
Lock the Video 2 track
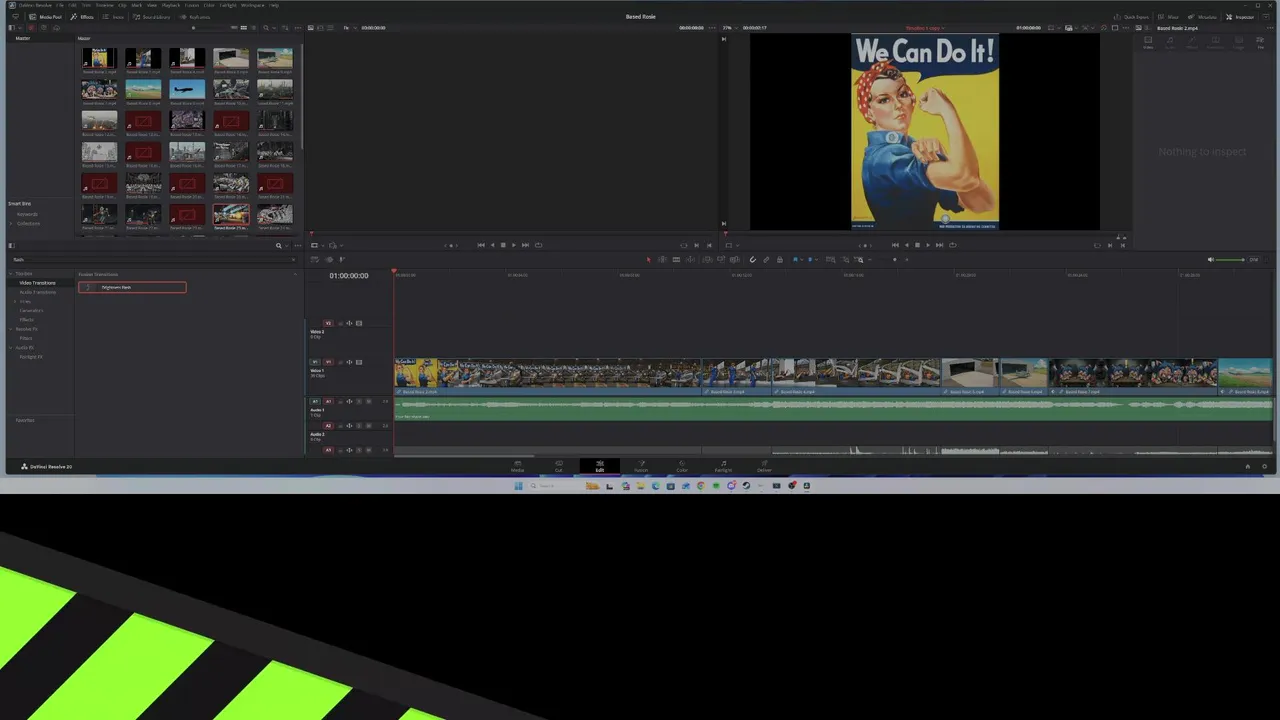340,323
